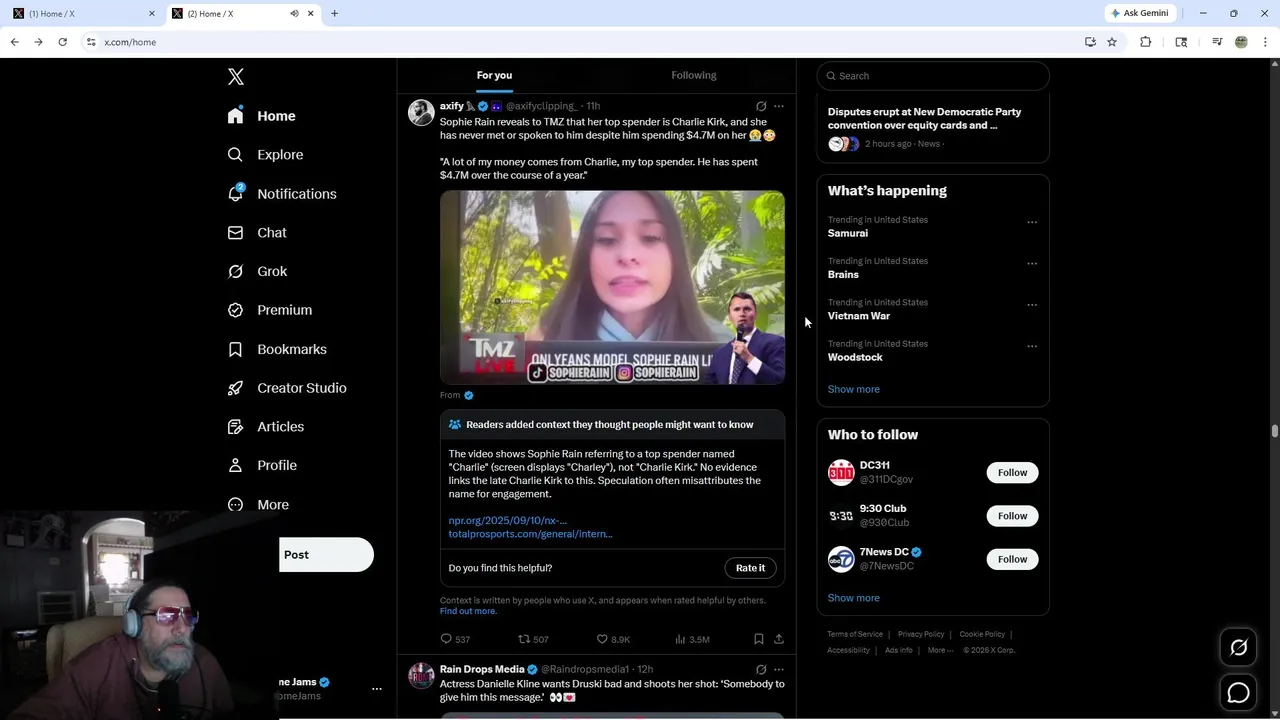The width and height of the screenshot is (1280, 720).
Task: Bookmark the axify post
Action: pyautogui.click(x=759, y=639)
